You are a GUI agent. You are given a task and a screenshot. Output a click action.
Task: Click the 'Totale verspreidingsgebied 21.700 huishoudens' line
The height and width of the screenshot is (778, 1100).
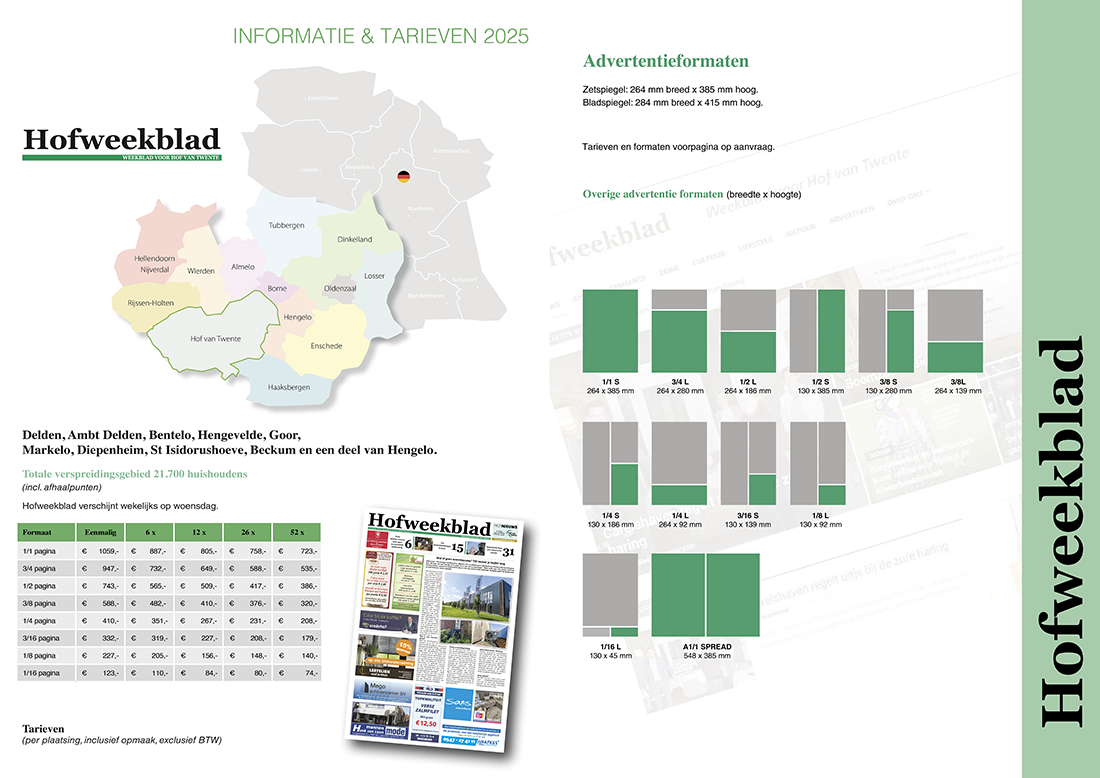[x=135, y=474]
